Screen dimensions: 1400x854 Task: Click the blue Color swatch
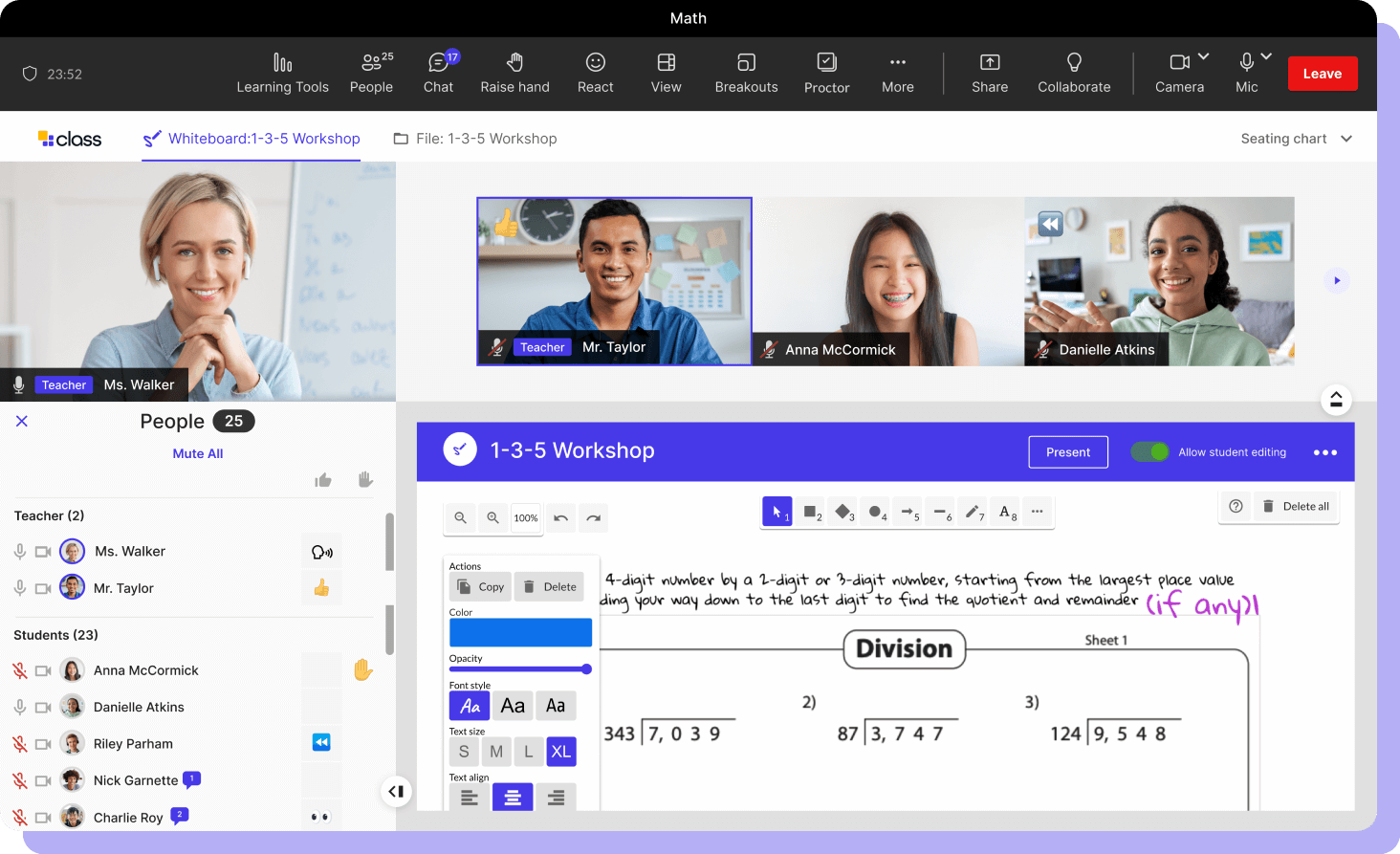click(x=520, y=633)
